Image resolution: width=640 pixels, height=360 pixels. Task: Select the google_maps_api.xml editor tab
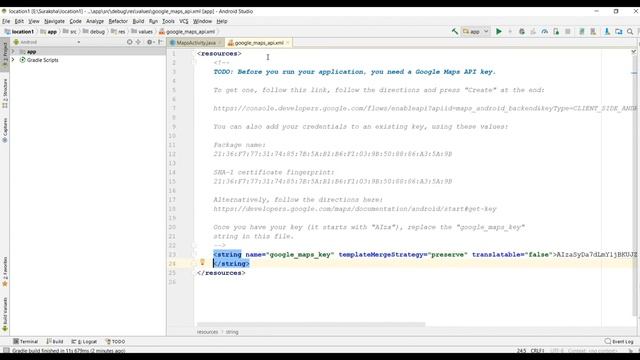click(x=259, y=42)
